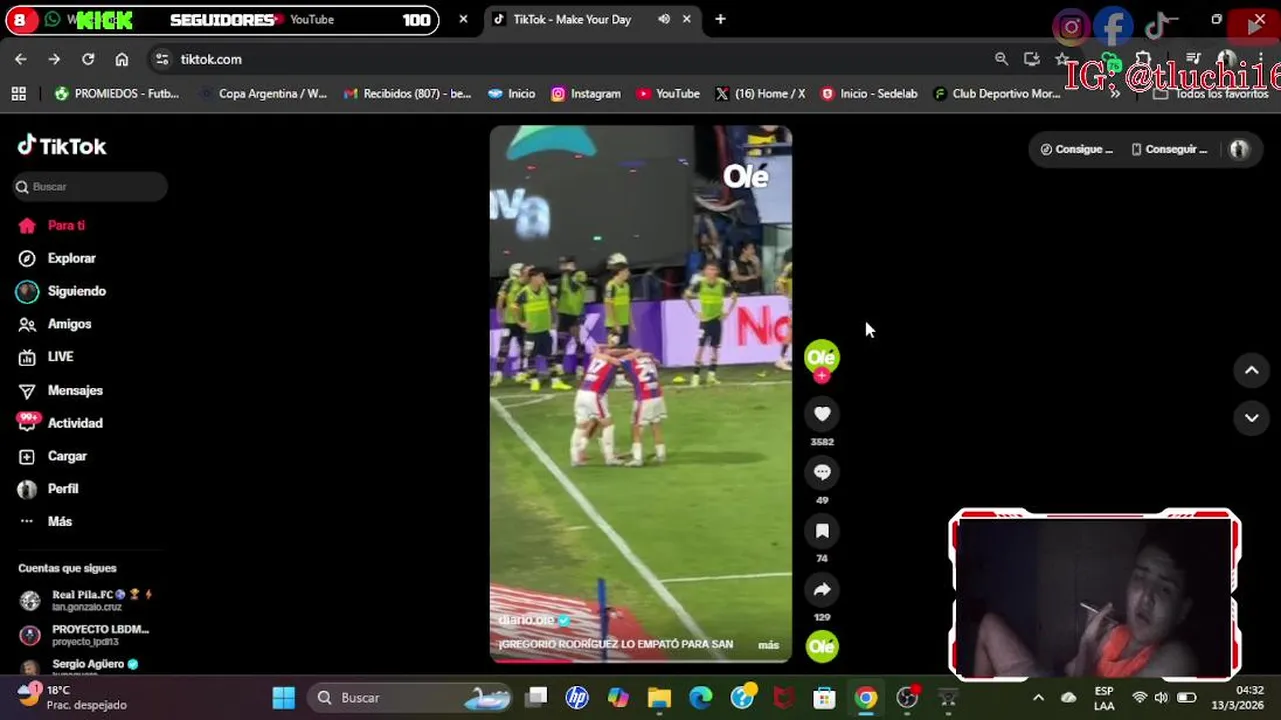The image size is (1281, 720).
Task: Open Task View on the taskbar
Action: [537, 697]
